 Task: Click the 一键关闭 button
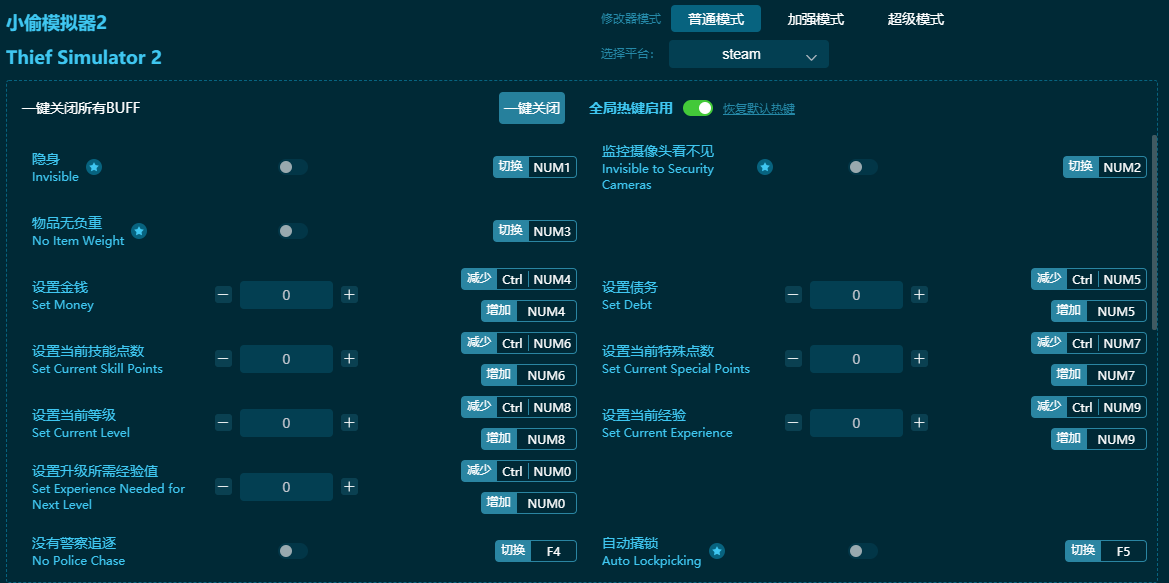point(531,108)
